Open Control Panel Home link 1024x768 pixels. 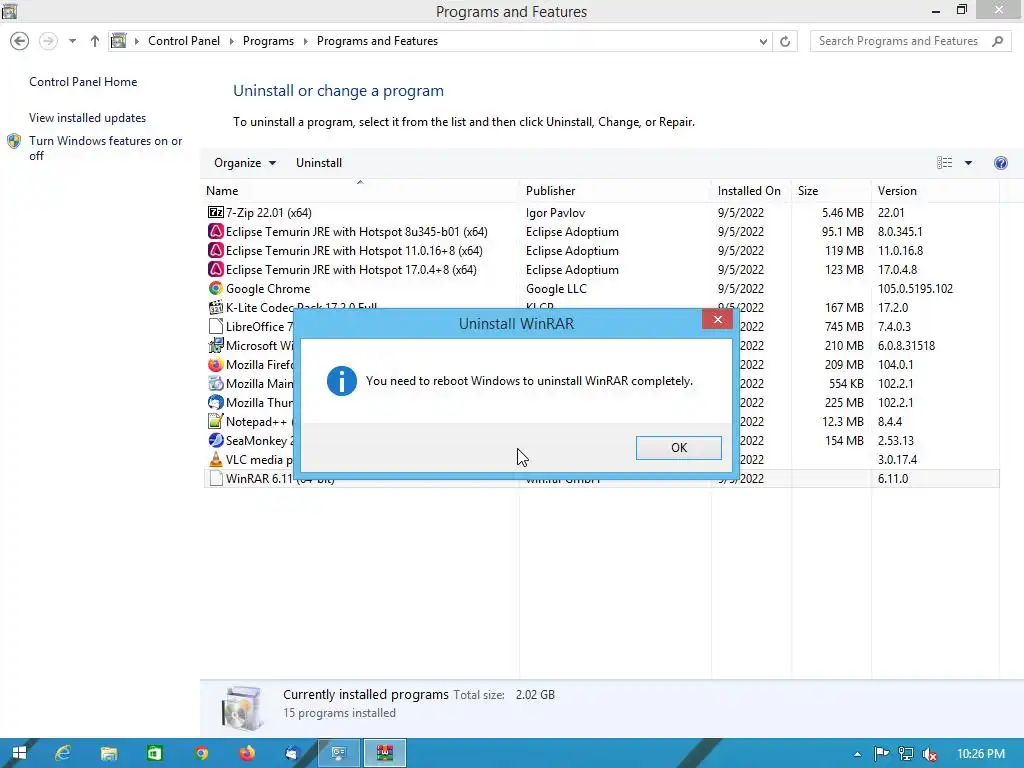pos(83,82)
